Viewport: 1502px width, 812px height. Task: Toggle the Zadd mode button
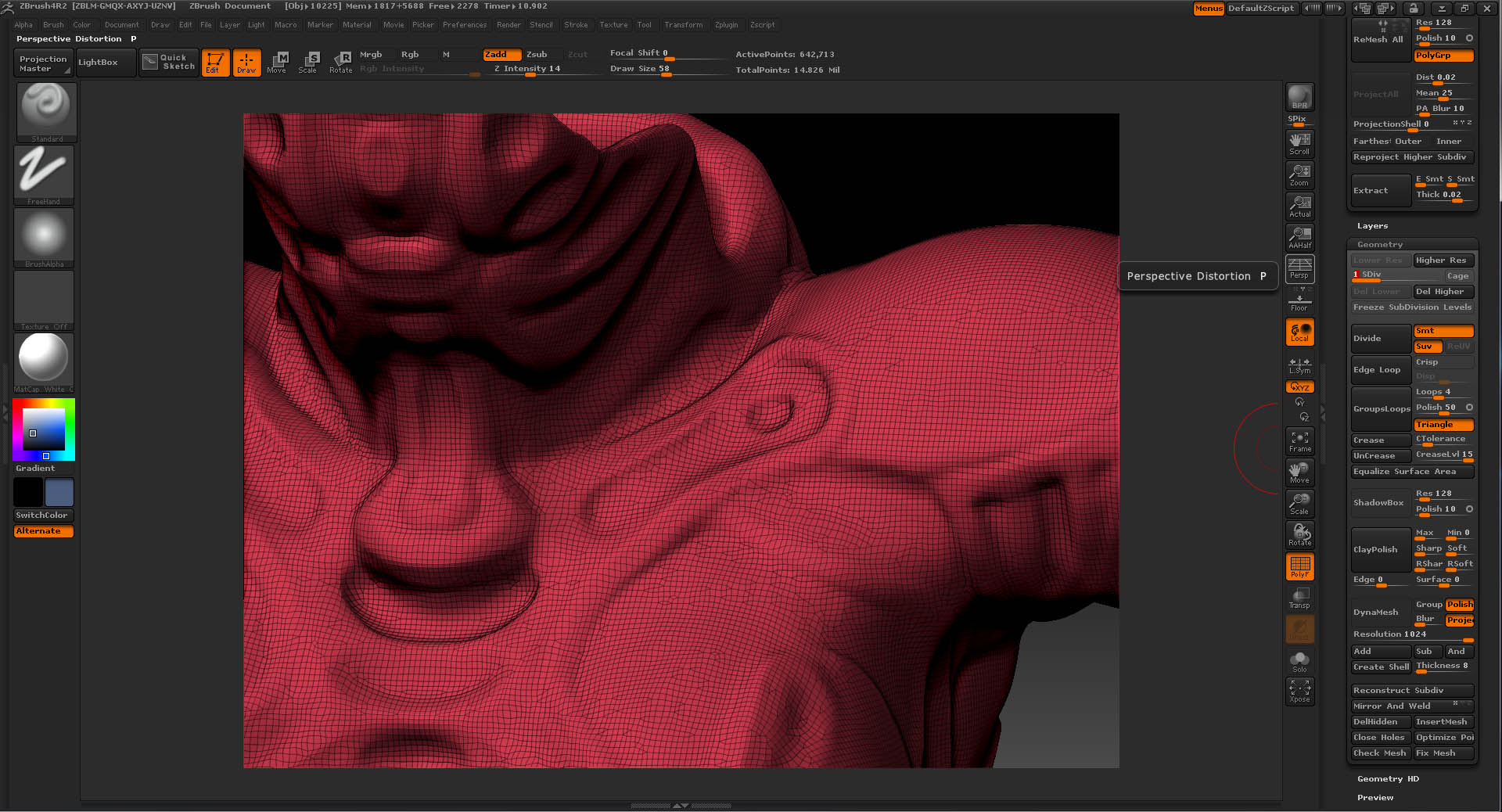tap(501, 55)
